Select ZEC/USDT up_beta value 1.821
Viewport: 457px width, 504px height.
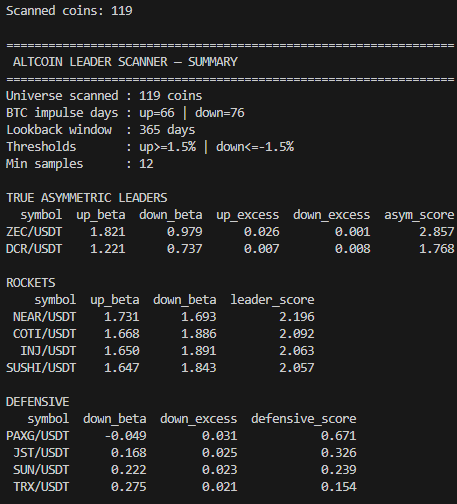(x=108, y=232)
